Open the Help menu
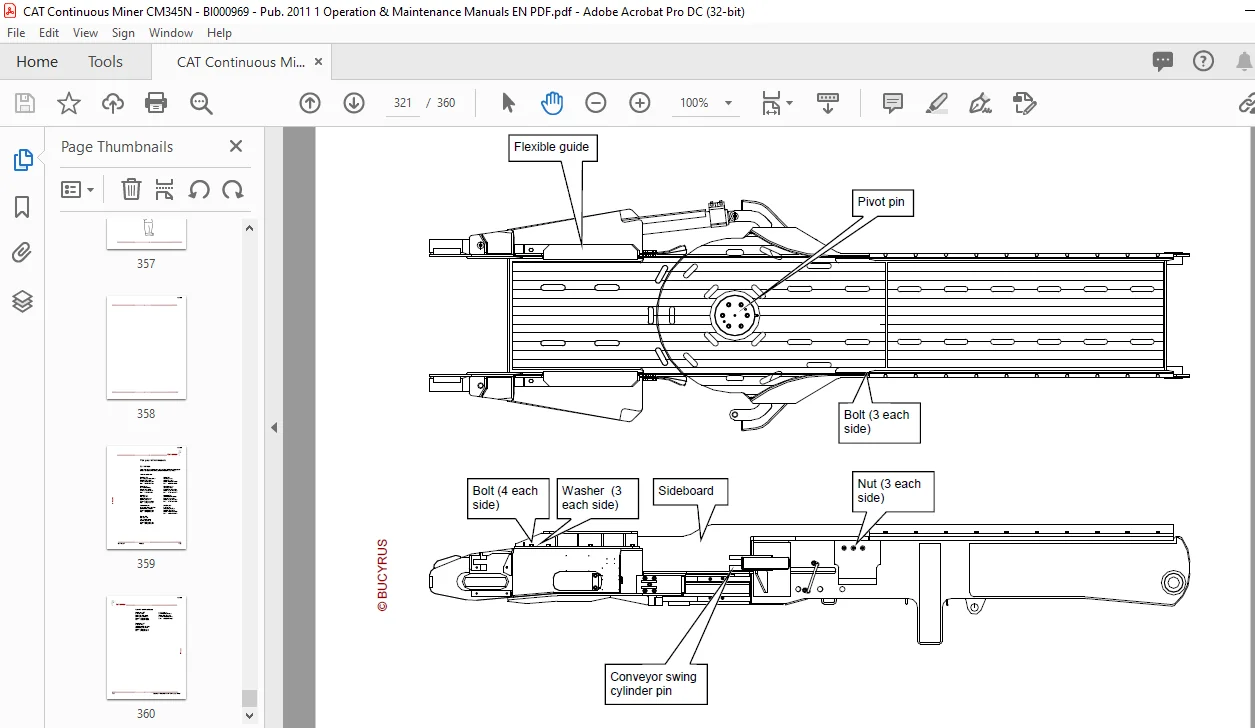1255x728 pixels. pyautogui.click(x=219, y=33)
